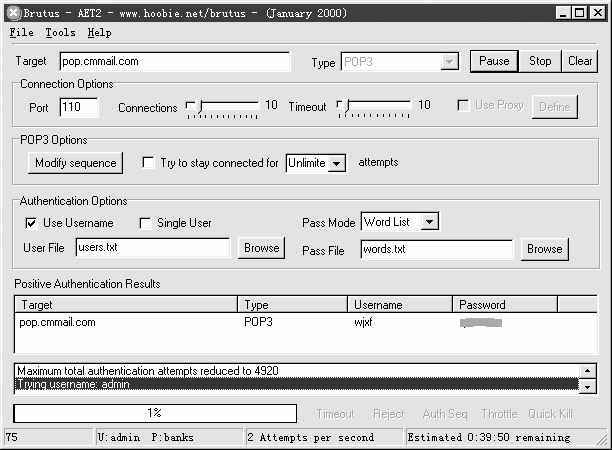
Task: Click the Modify sequence button
Action: click(x=75, y=163)
